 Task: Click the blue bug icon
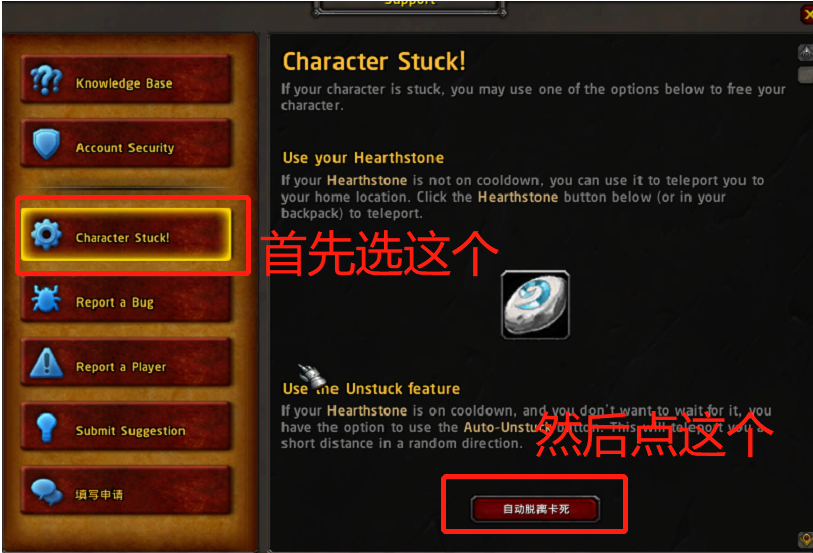click(46, 299)
